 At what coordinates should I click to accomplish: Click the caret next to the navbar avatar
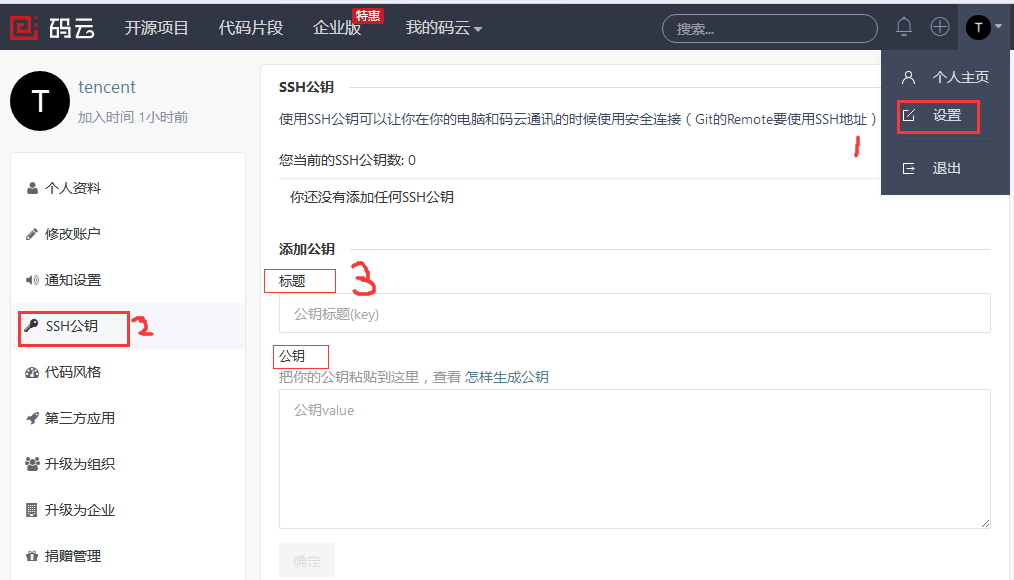pyautogui.click(x=998, y=27)
